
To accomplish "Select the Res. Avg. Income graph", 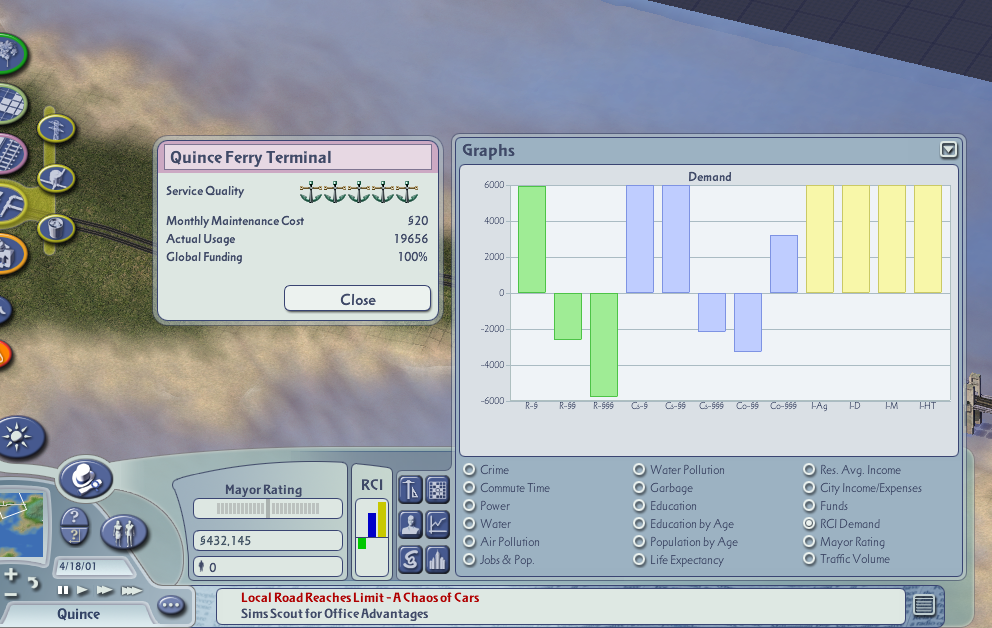I will point(809,470).
